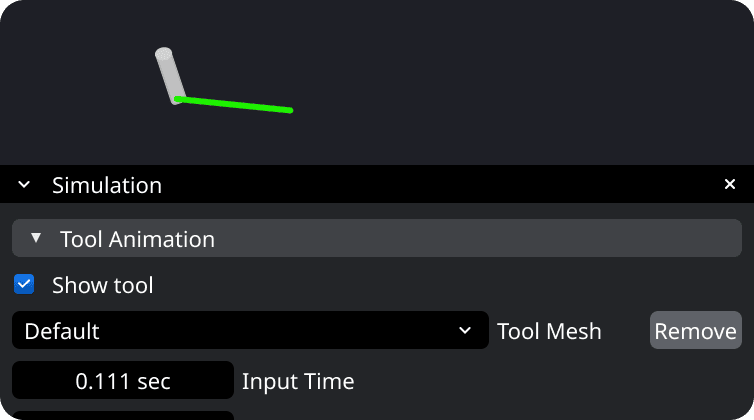This screenshot has width=754, height=420.
Task: Click the green toolpath line
Action: [x=235, y=104]
